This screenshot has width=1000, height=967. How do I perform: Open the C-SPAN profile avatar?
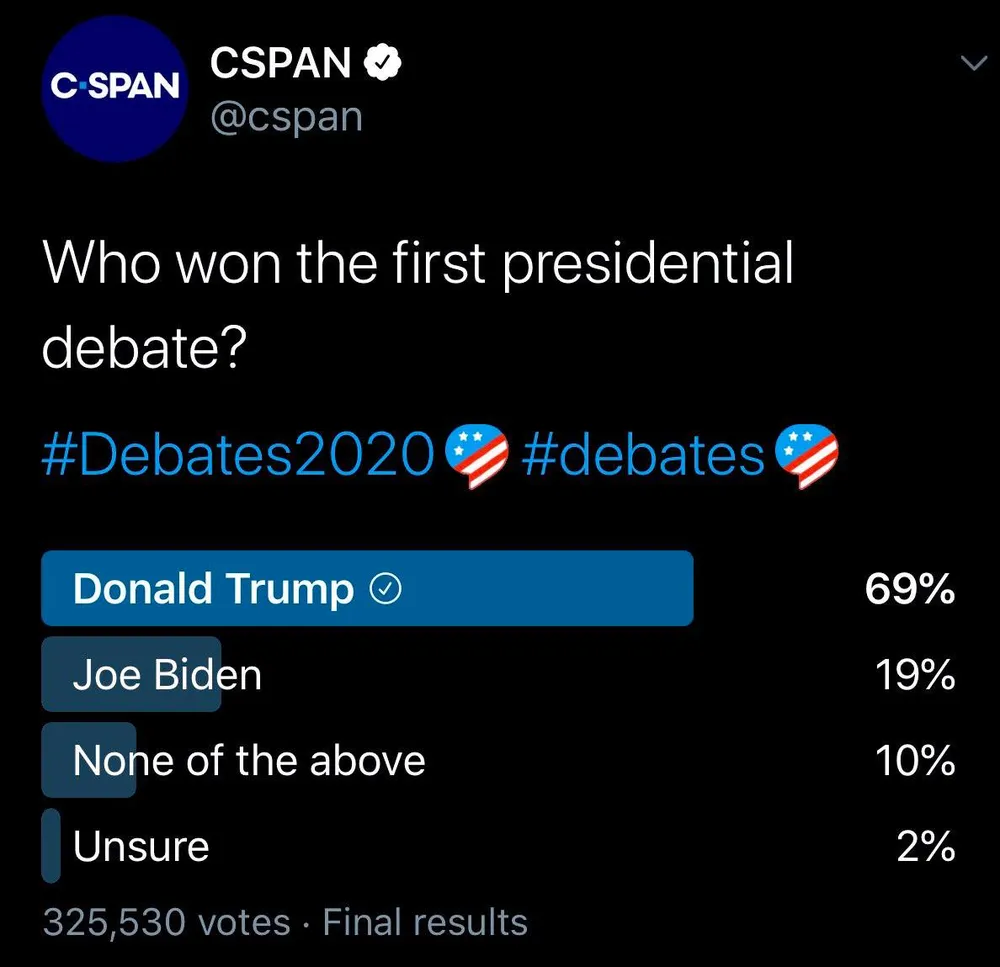tap(114, 88)
